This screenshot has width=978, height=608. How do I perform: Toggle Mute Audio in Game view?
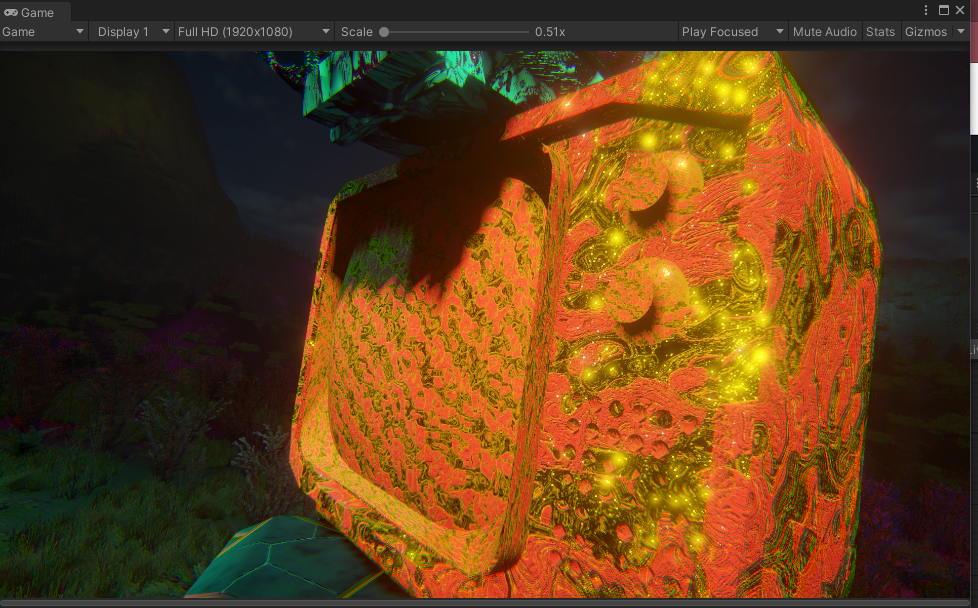[x=824, y=32]
